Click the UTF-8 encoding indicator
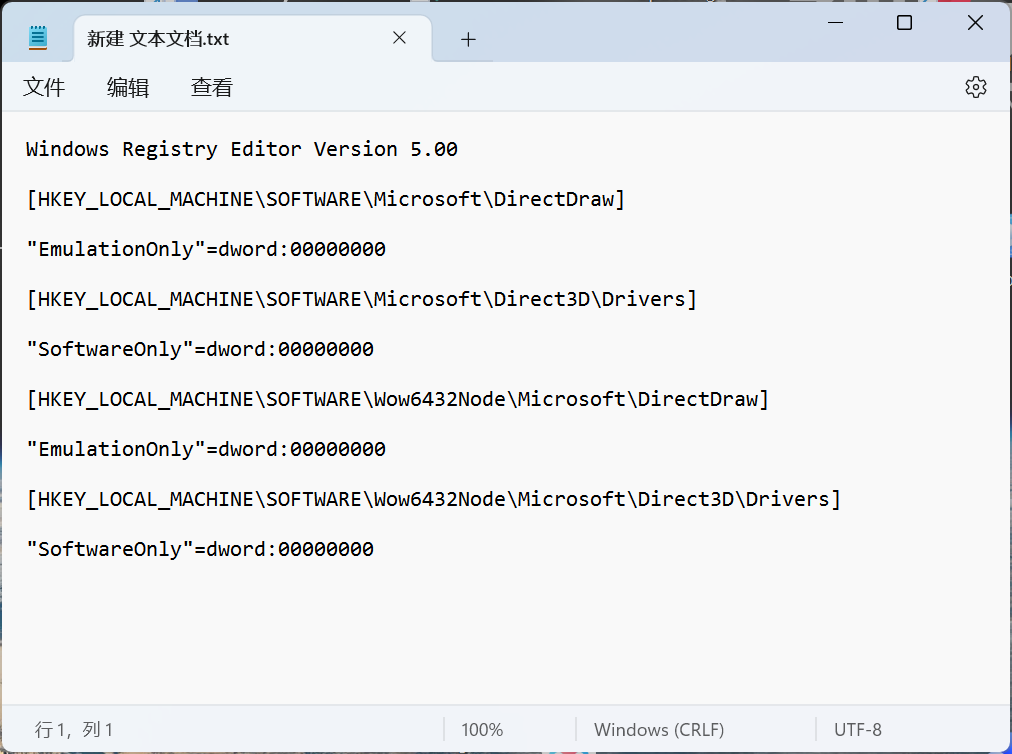 (x=858, y=729)
